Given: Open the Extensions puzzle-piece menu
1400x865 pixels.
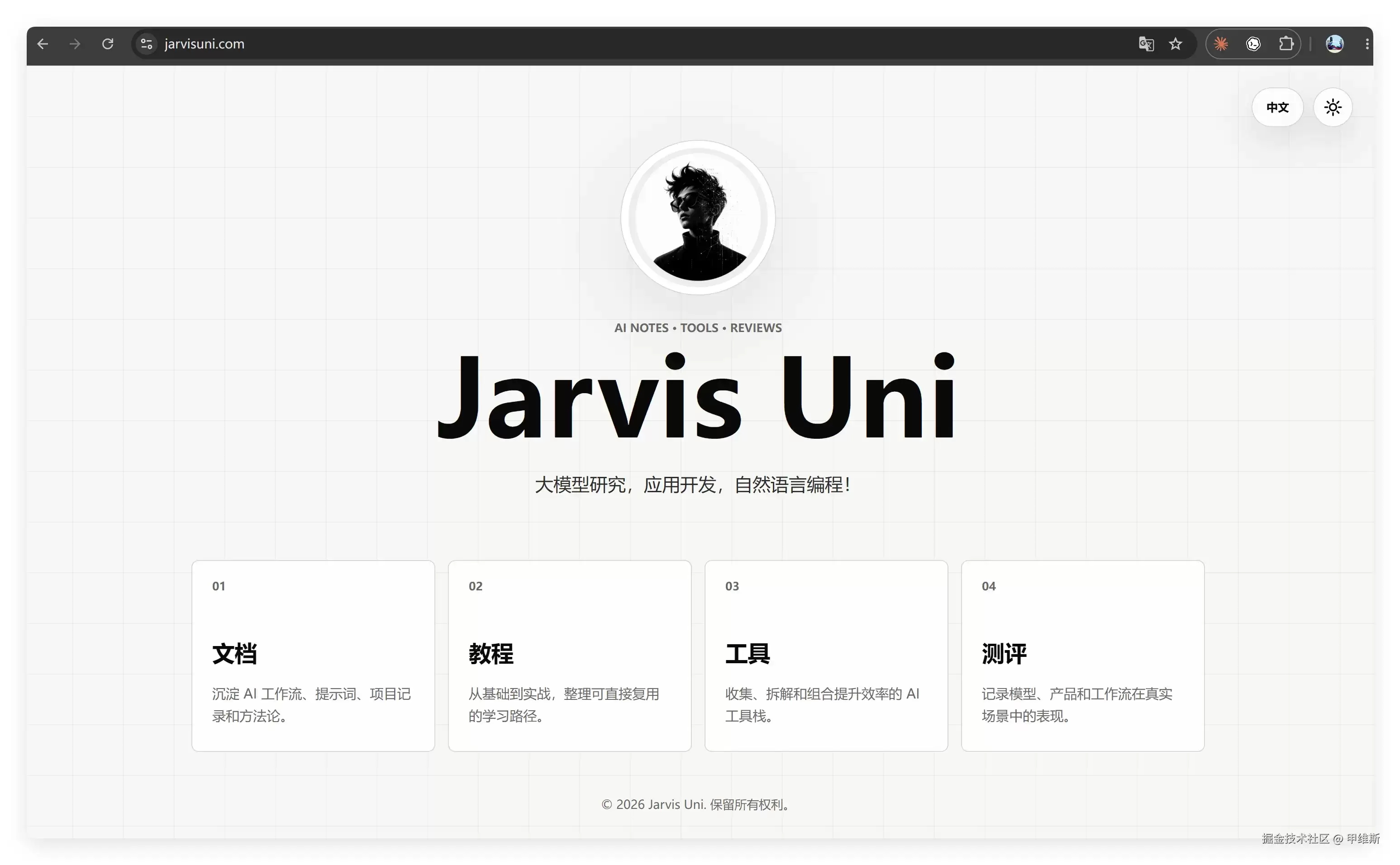Looking at the screenshot, I should (1286, 44).
